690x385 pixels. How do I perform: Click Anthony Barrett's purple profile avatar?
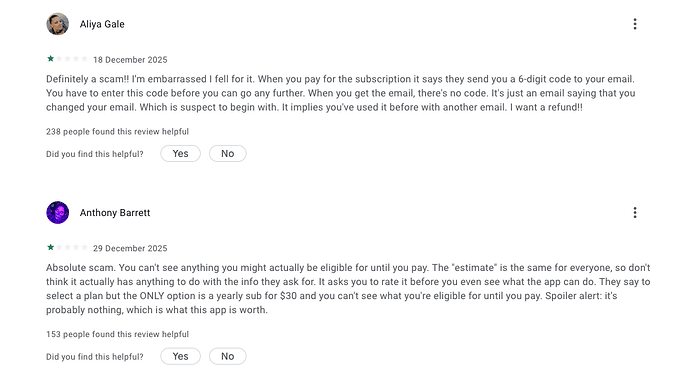pos(58,213)
